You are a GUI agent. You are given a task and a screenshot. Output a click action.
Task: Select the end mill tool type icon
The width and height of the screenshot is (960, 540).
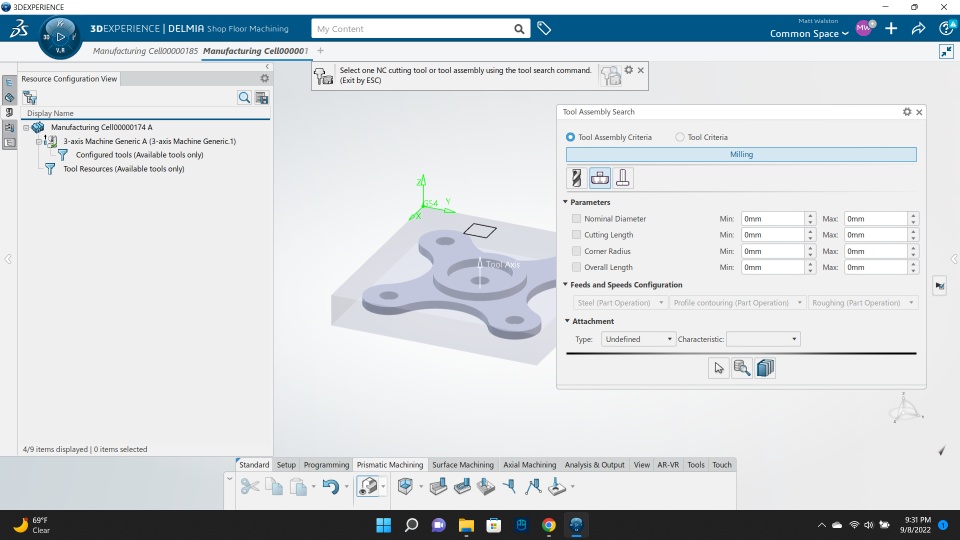(x=576, y=178)
